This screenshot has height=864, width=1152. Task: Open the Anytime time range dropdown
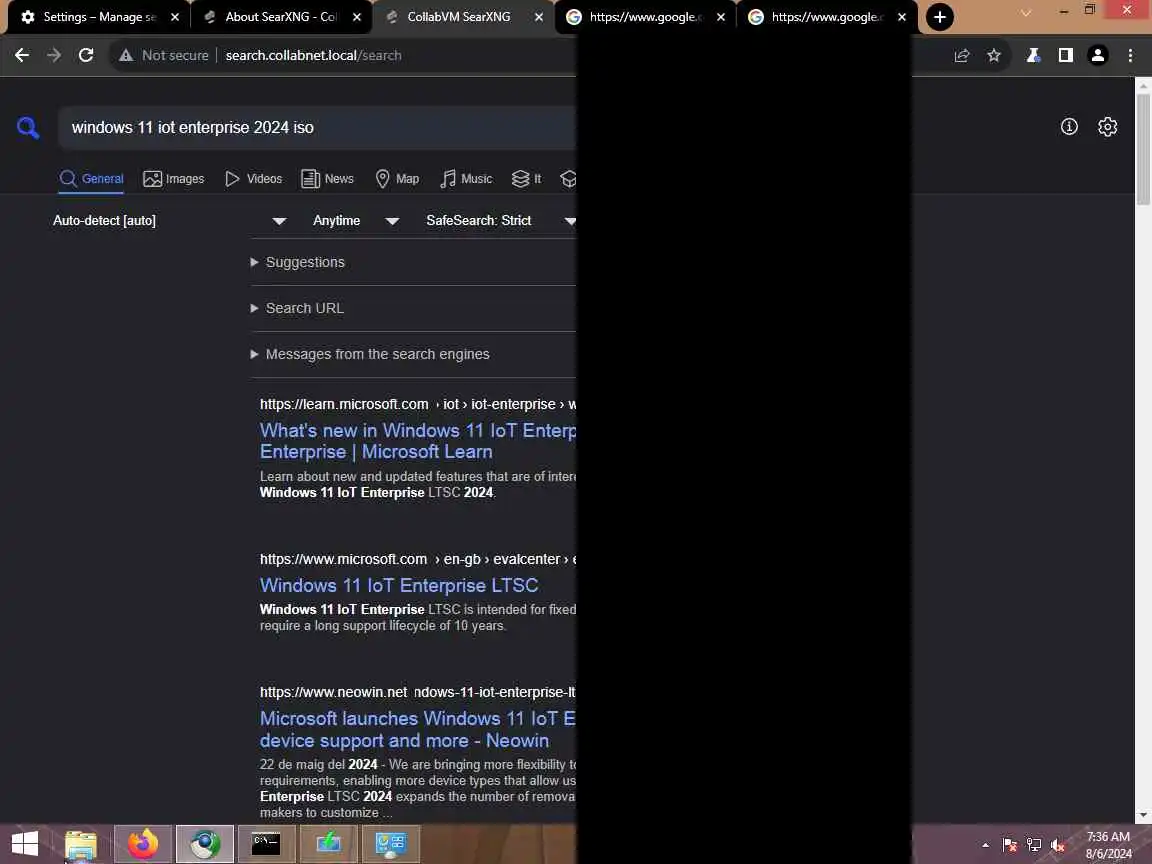pos(356,220)
